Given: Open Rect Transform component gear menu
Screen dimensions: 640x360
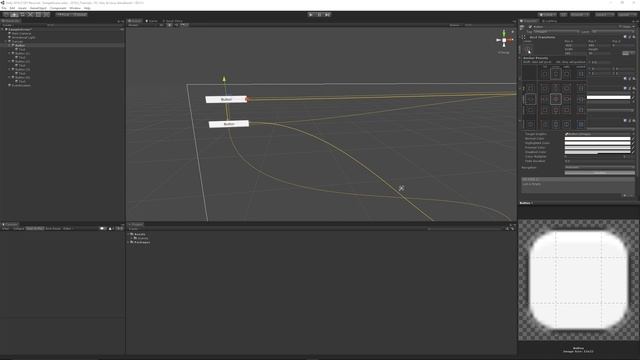Looking at the screenshot, I should (x=633, y=37).
